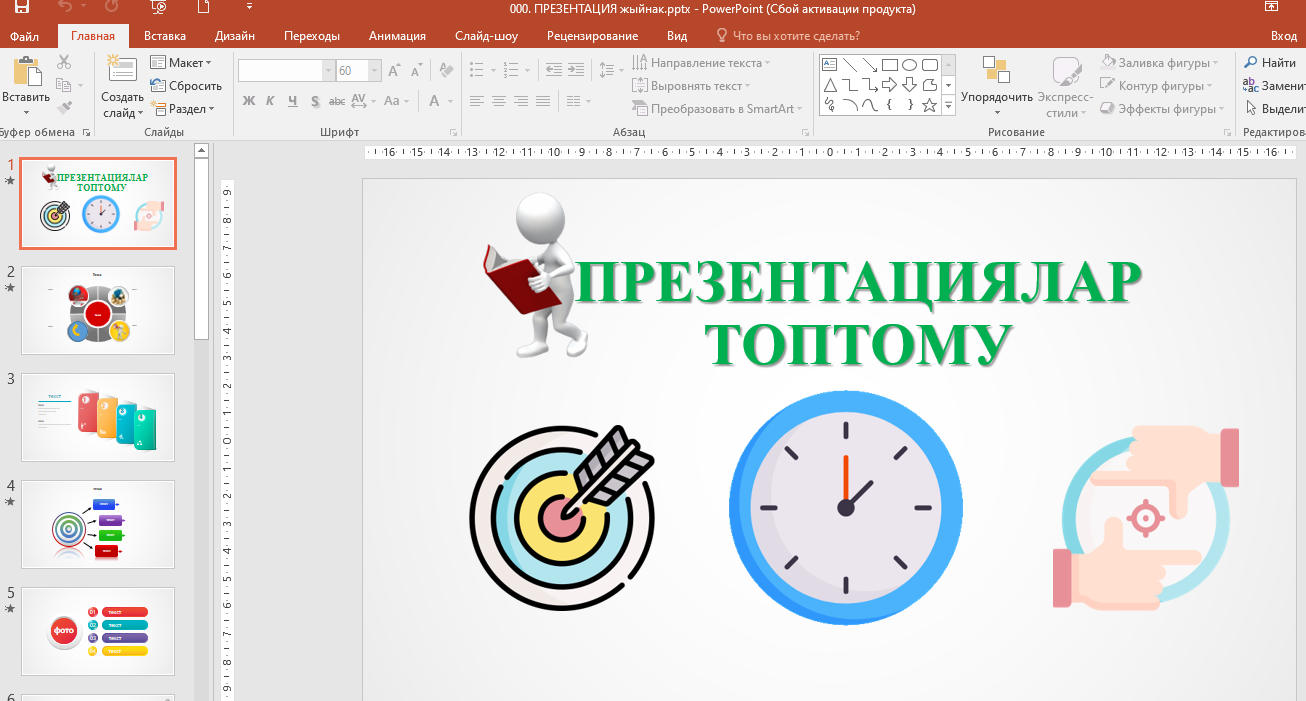Click target with arrow image on slide
The width and height of the screenshot is (1306, 701).
562,517
